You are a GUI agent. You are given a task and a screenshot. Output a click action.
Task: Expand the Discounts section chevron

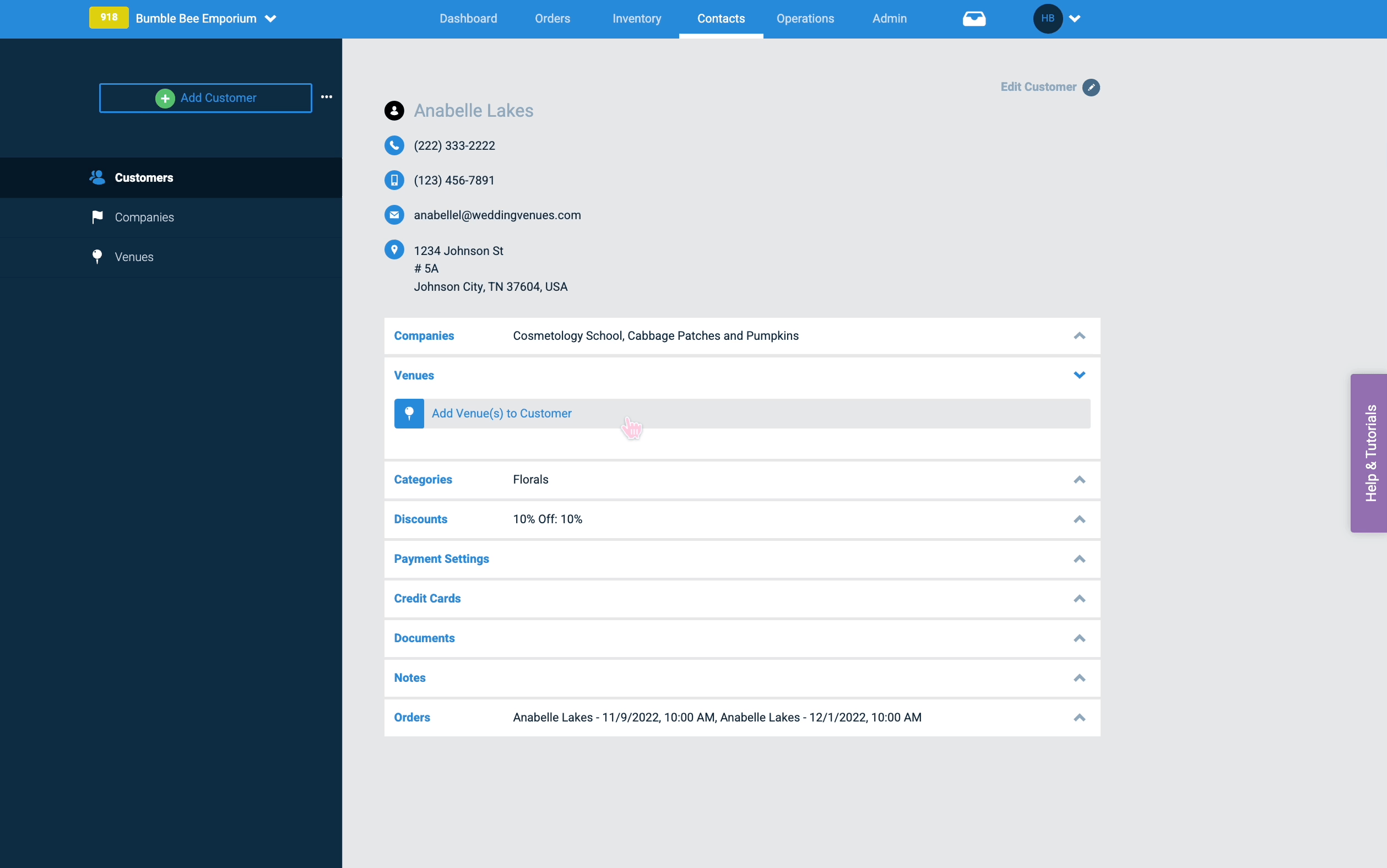[x=1079, y=519]
